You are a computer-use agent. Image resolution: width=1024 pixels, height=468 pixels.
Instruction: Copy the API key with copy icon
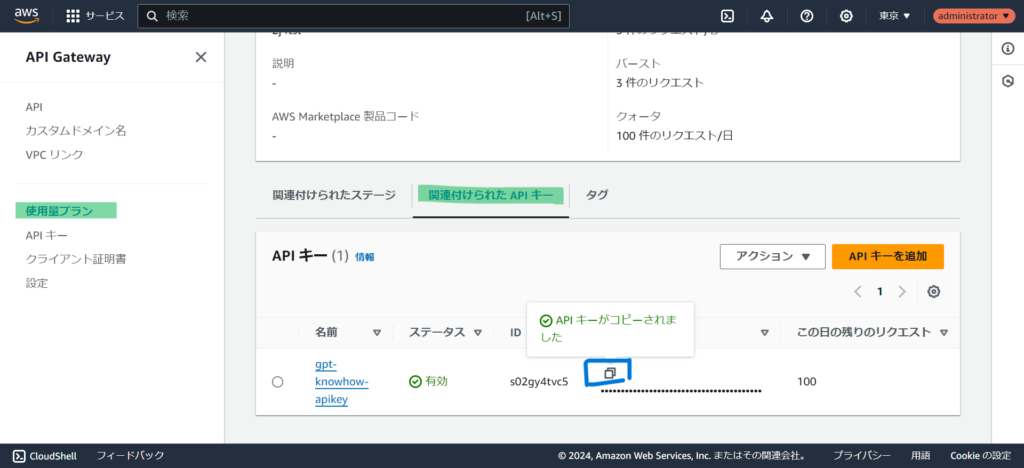610,372
